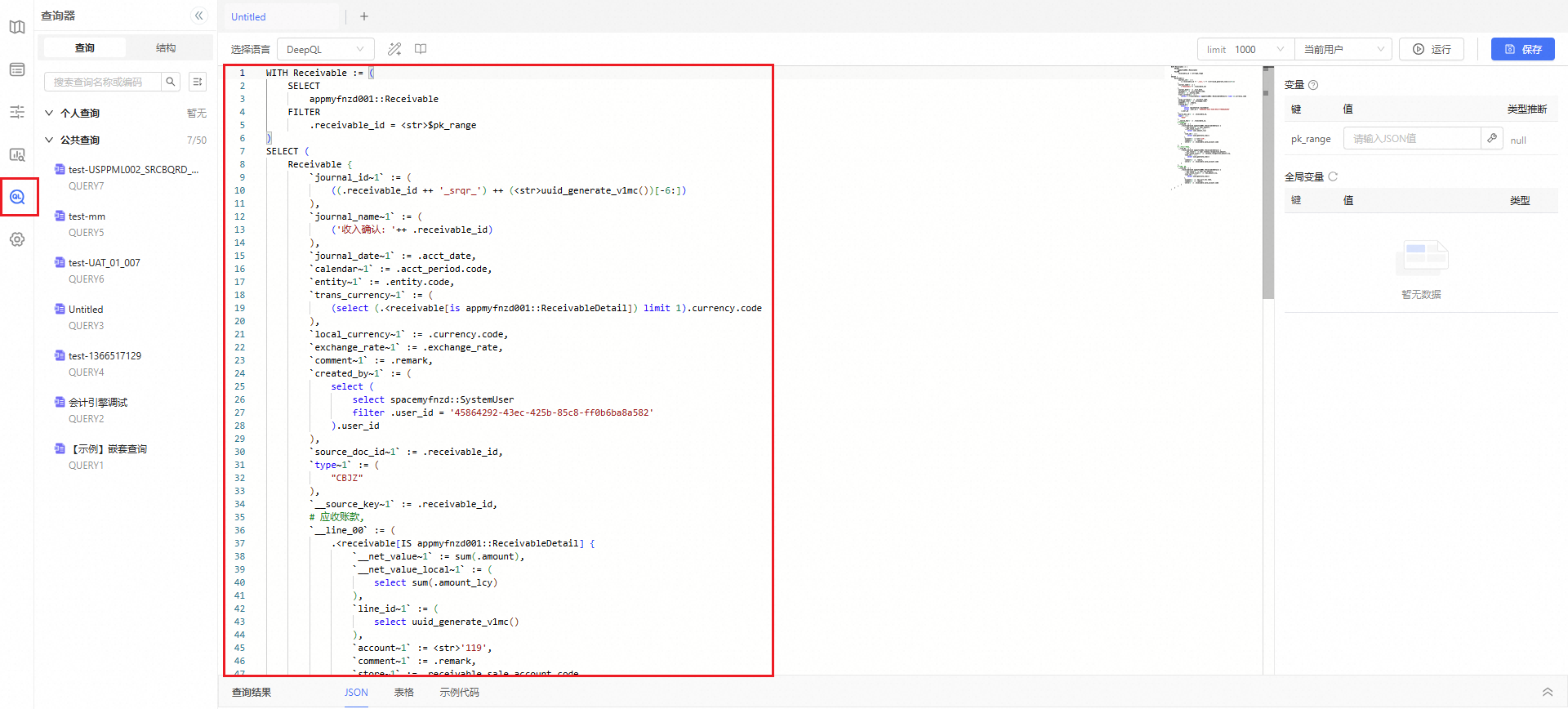The height and width of the screenshot is (709, 1568).
Task: Add a new query tab with the plus icon
Action: 364,16
